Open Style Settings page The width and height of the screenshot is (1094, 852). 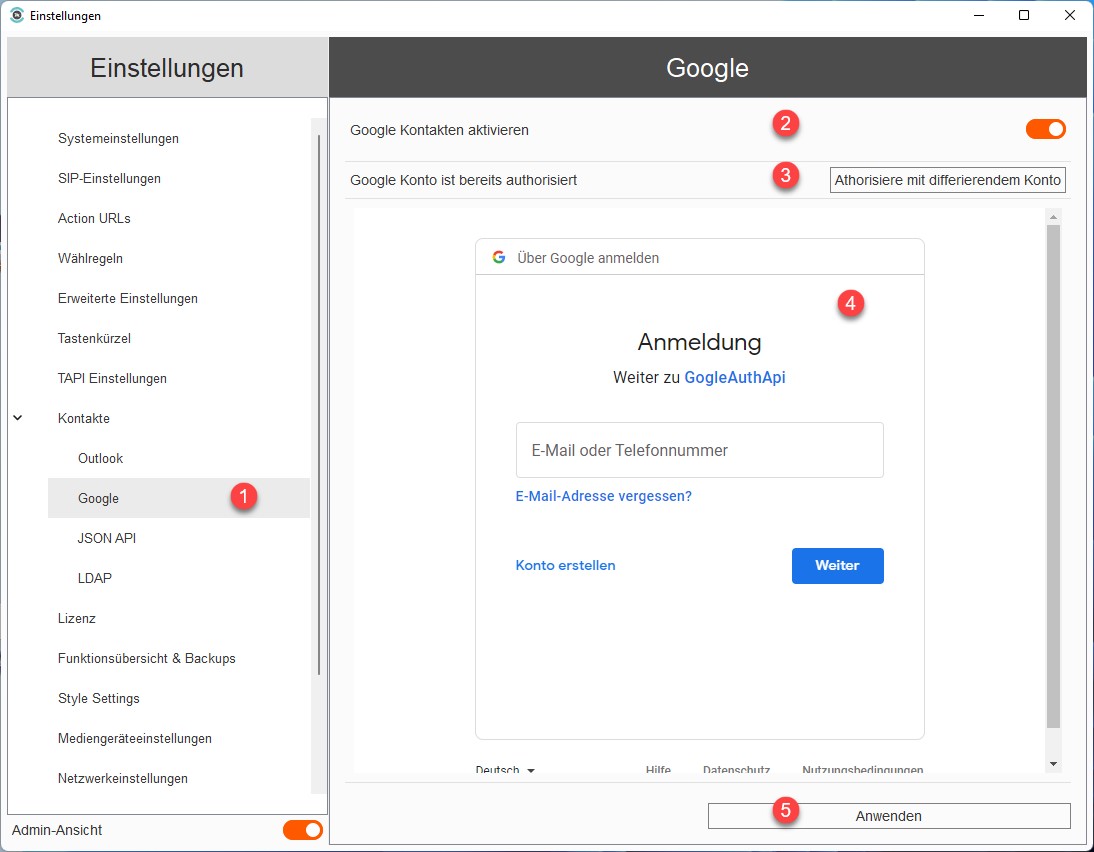[98, 698]
